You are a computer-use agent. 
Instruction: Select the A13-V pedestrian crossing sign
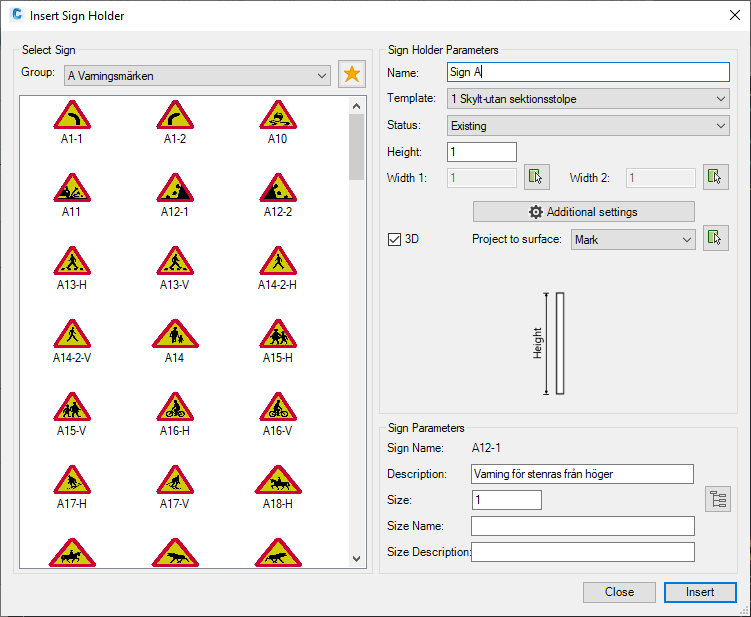pyautogui.click(x=175, y=268)
